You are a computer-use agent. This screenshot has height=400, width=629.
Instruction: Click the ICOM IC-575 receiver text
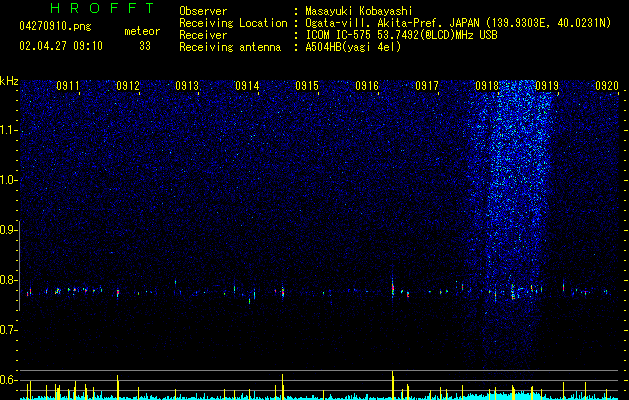(401, 35)
